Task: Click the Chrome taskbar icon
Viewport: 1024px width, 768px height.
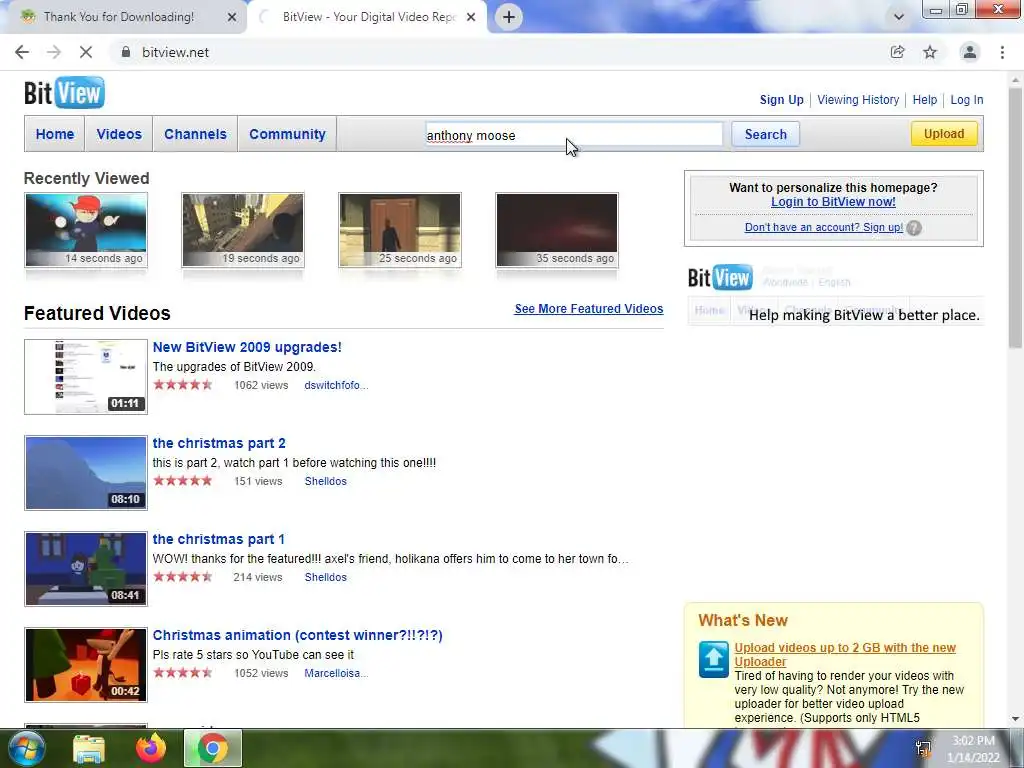Action: pyautogui.click(x=213, y=749)
